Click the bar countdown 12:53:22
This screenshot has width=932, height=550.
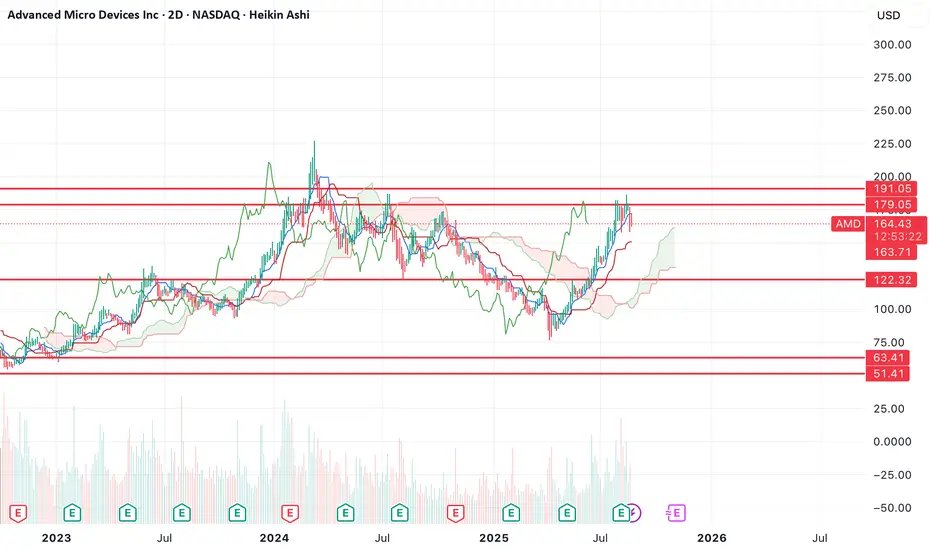tap(896, 237)
